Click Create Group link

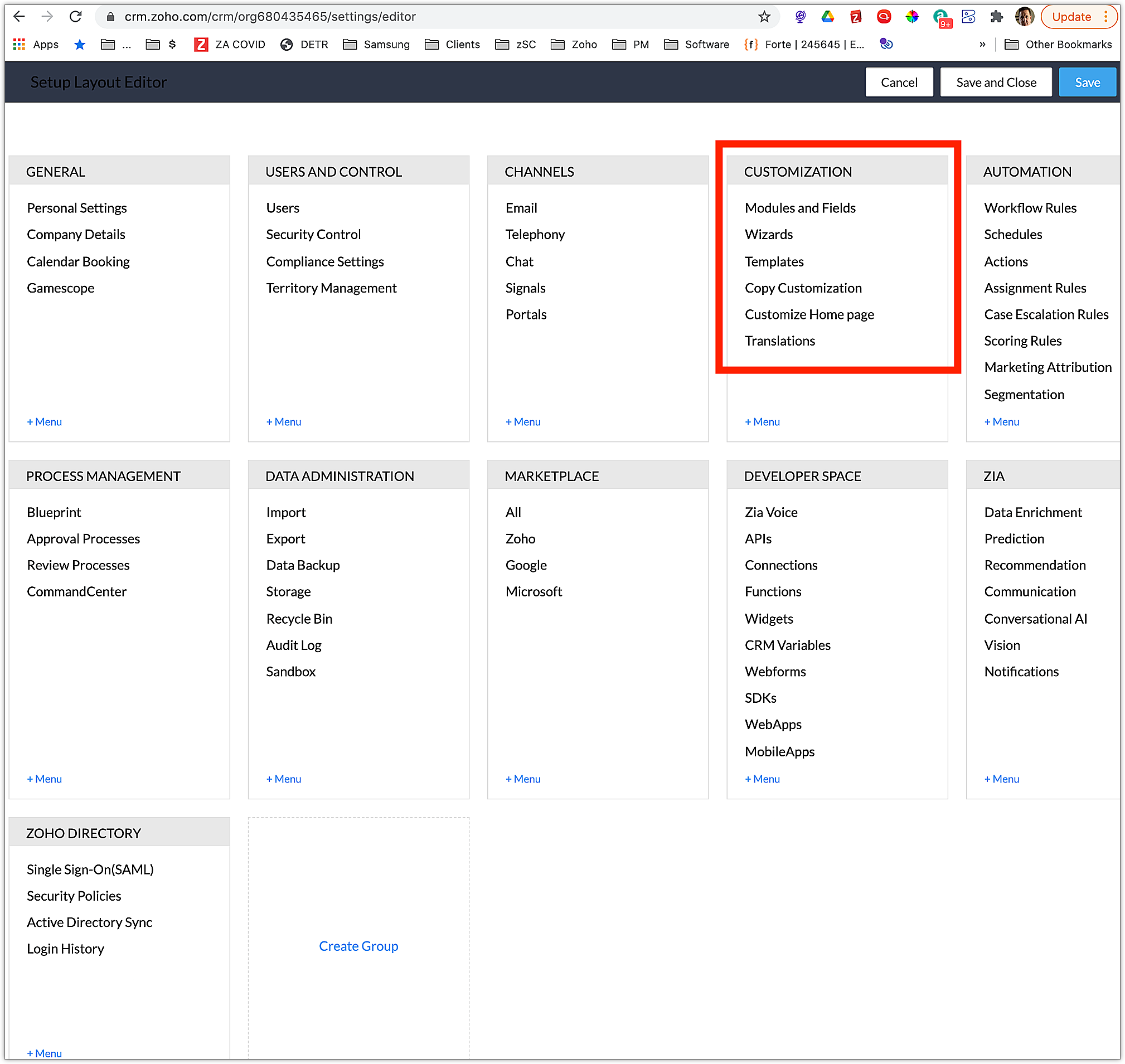click(358, 946)
